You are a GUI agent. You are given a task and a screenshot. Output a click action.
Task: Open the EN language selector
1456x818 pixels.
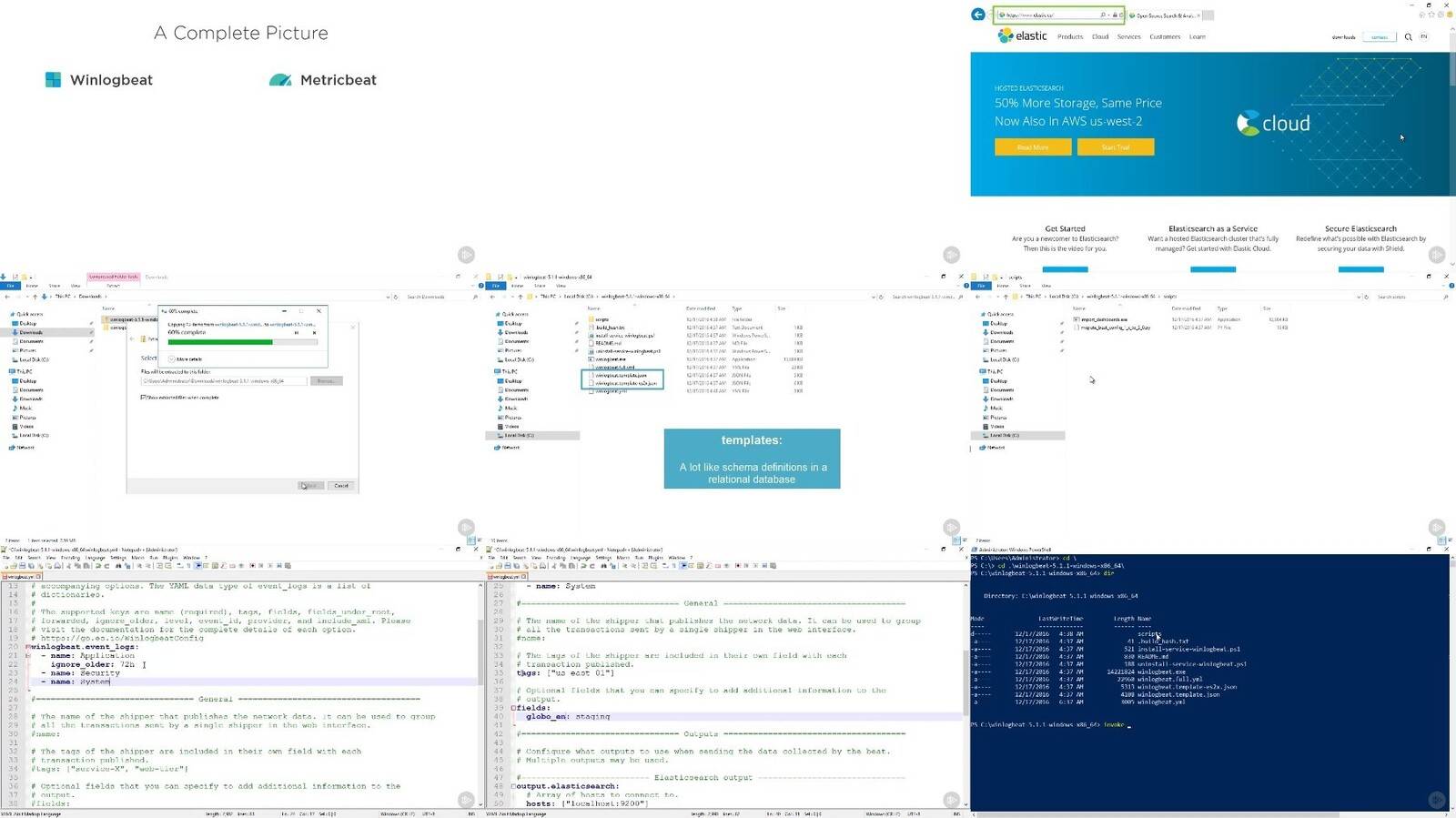coord(1424,37)
